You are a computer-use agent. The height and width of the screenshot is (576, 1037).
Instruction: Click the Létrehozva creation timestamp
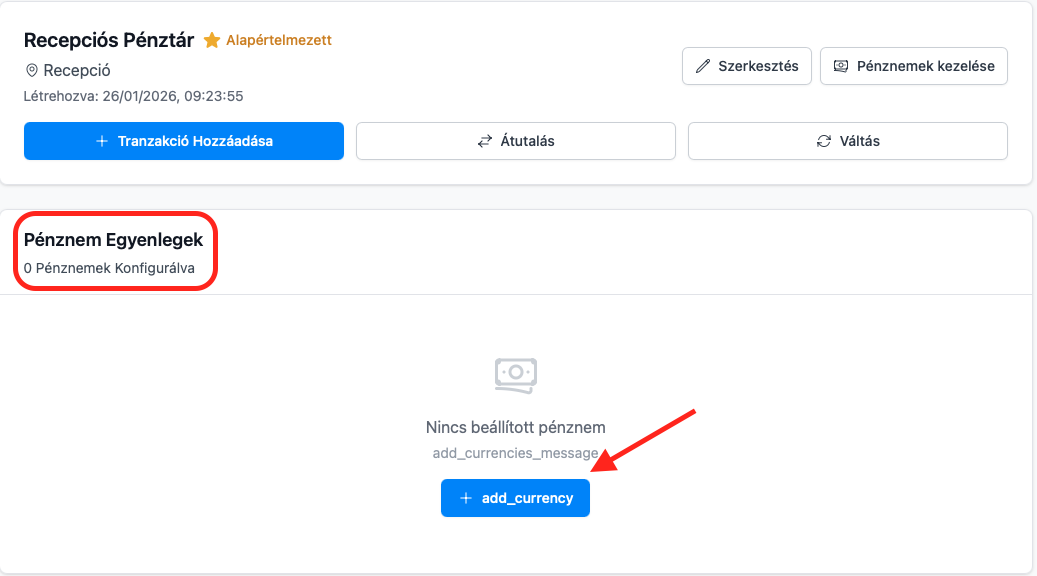tap(133, 97)
